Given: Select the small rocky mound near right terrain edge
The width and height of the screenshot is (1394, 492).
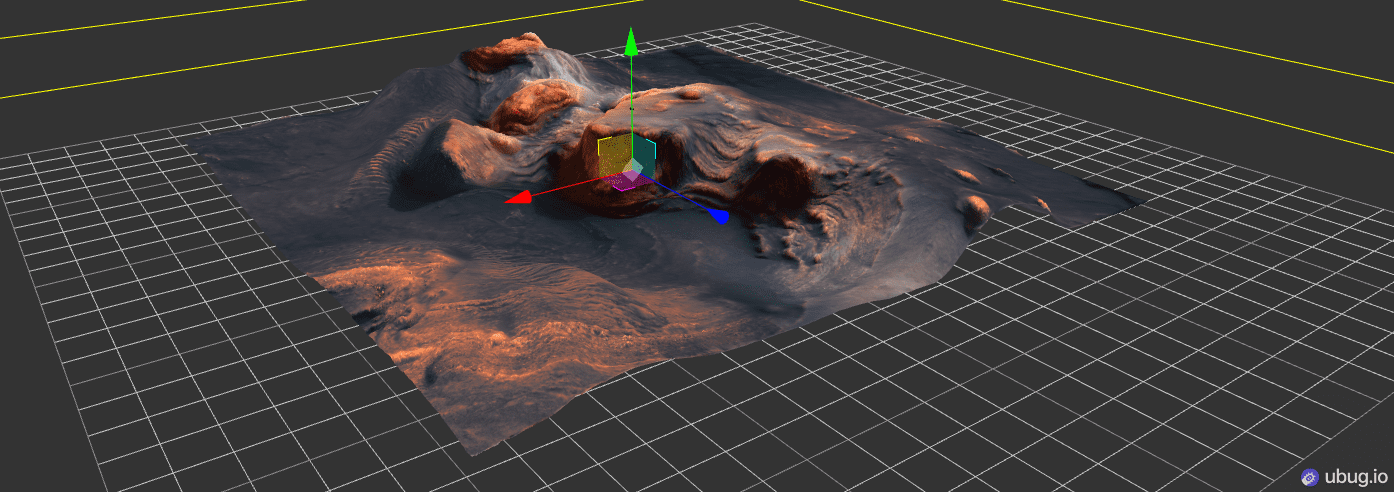Looking at the screenshot, I should [974, 210].
